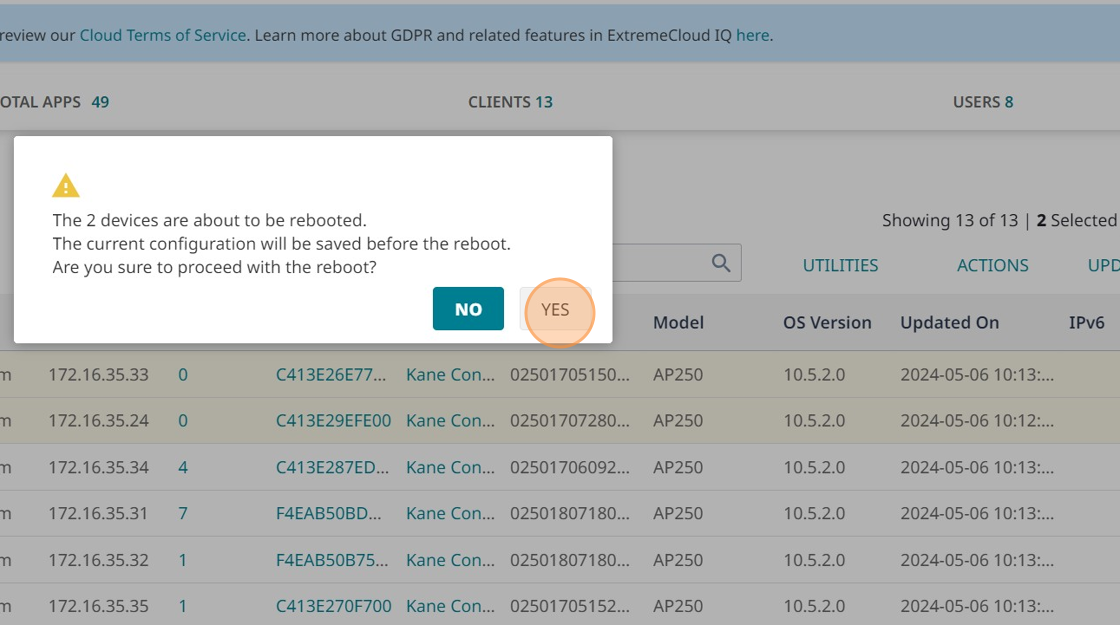Open Kane Con... link in 172.16.35.32 row
Viewport: 1120px width, 625px height.
pyautogui.click(x=450, y=560)
